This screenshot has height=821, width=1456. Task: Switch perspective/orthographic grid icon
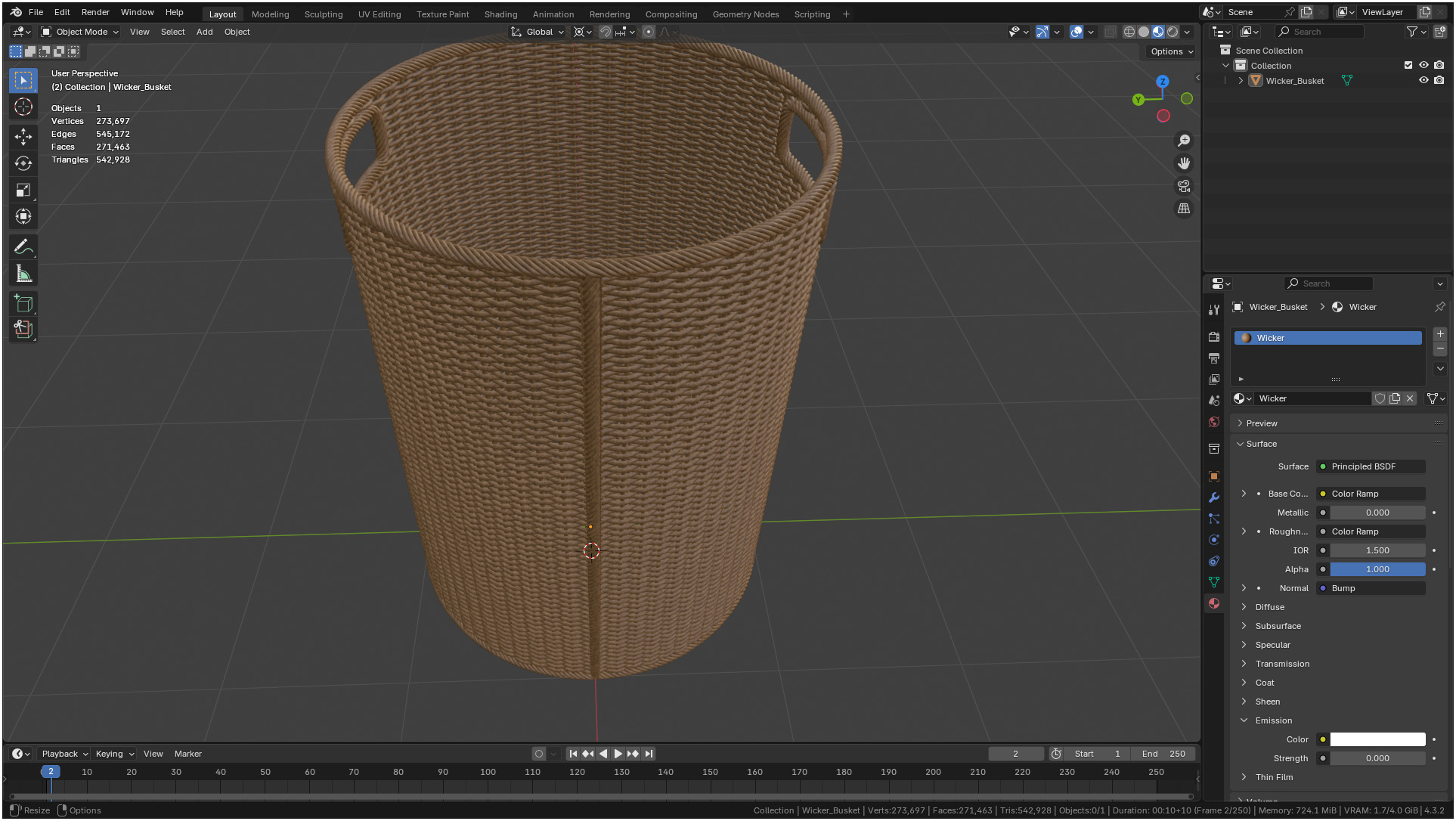pos(1184,209)
